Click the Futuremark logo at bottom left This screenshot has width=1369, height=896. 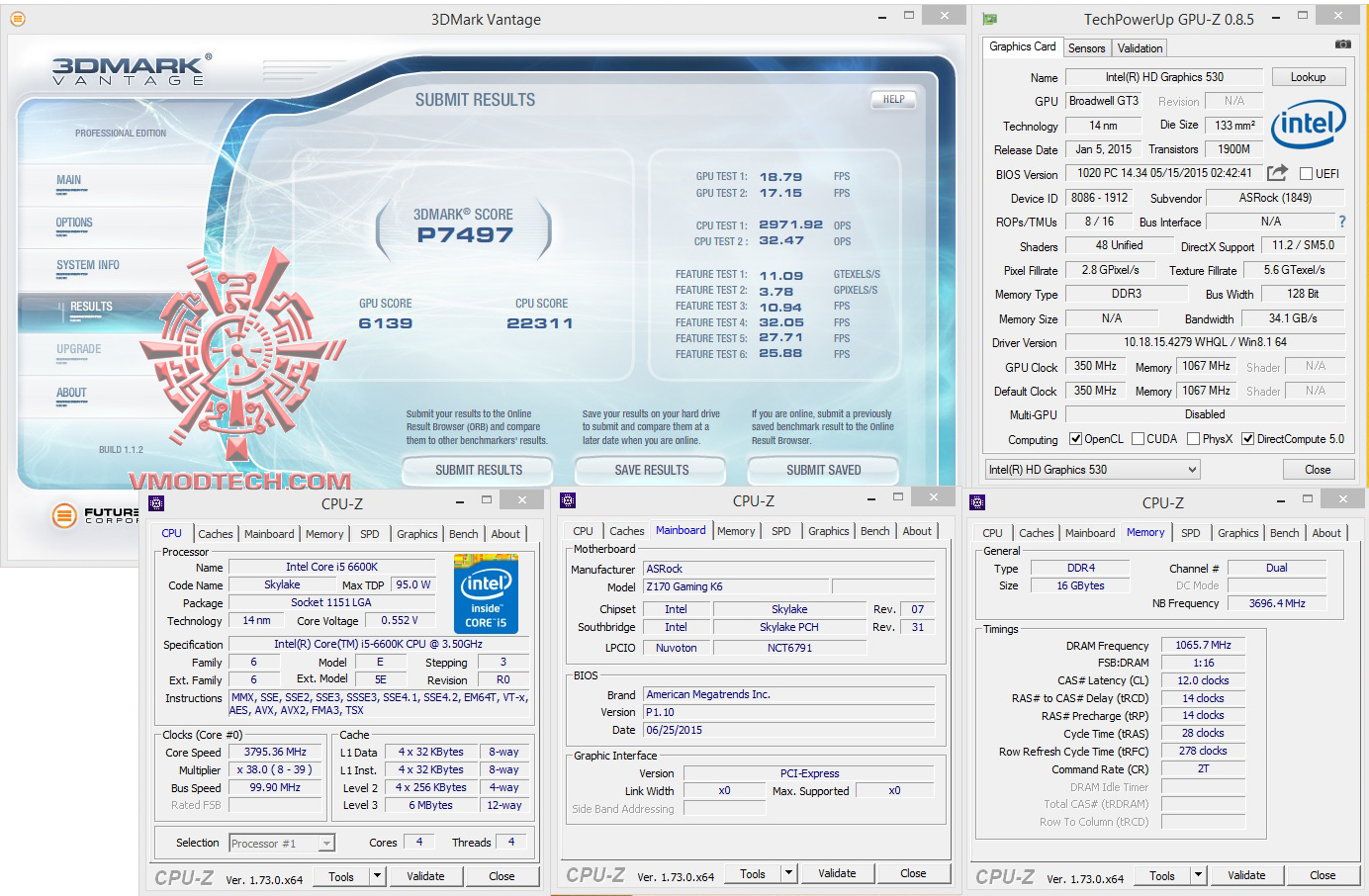click(64, 515)
